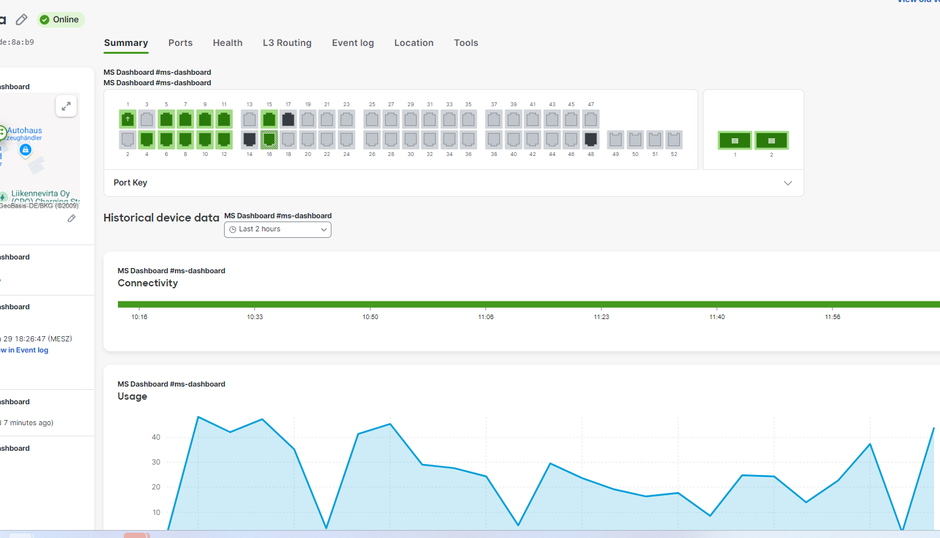Click the Online status badge
This screenshot has height=538, width=940.
[x=60, y=20]
